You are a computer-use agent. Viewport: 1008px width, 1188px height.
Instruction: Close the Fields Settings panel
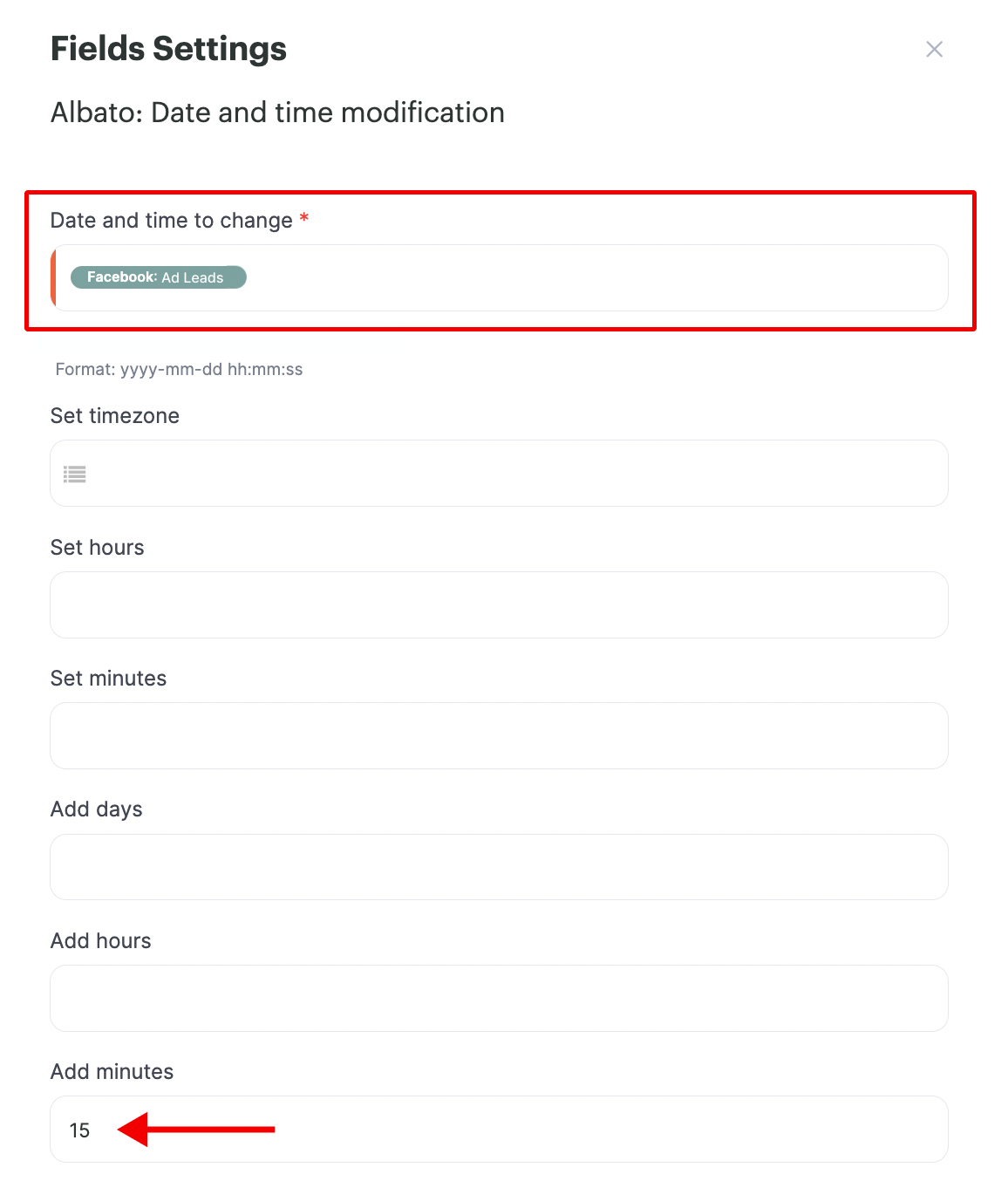[x=934, y=50]
